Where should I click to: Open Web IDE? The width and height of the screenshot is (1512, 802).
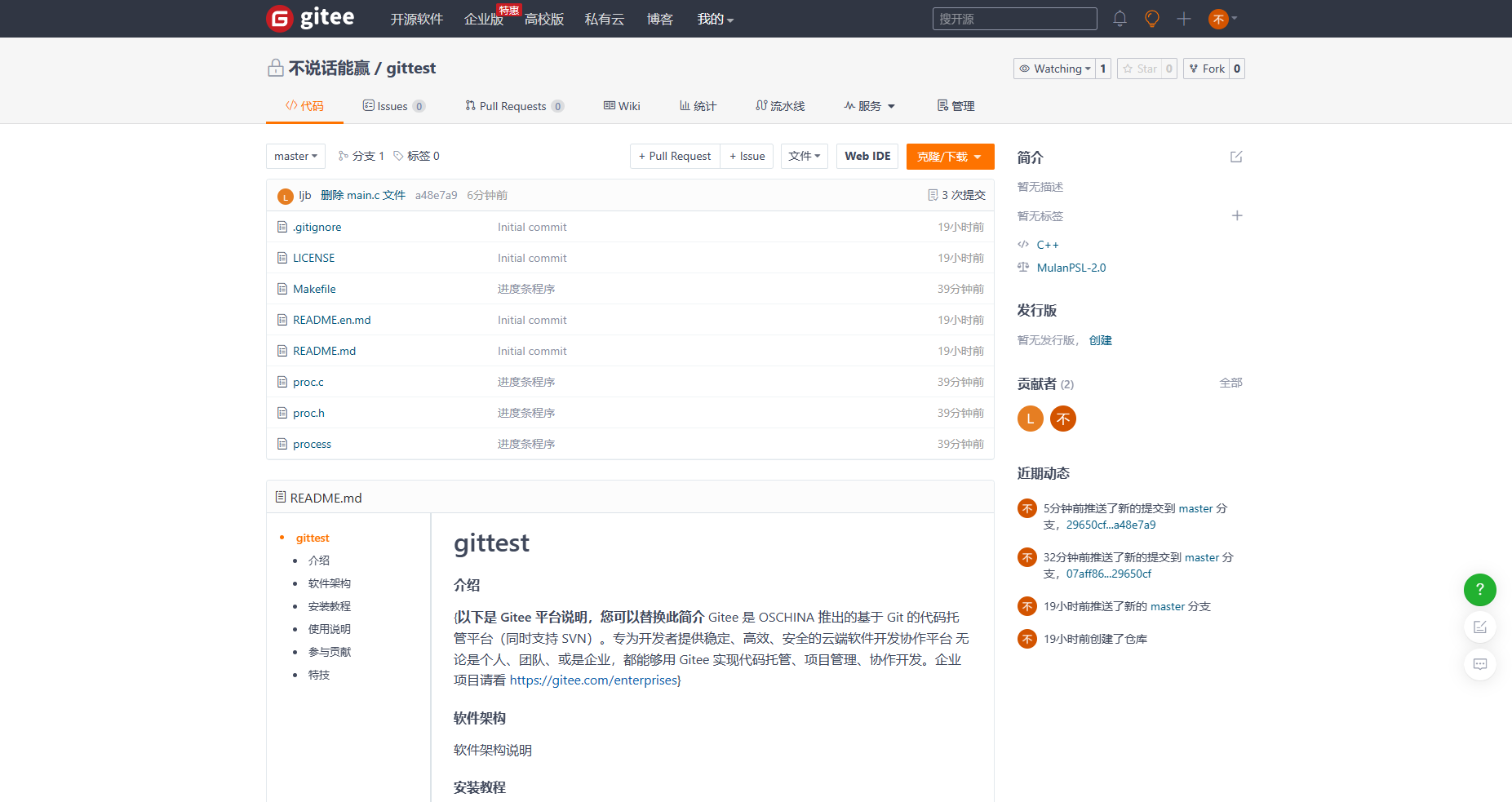pyautogui.click(x=867, y=156)
